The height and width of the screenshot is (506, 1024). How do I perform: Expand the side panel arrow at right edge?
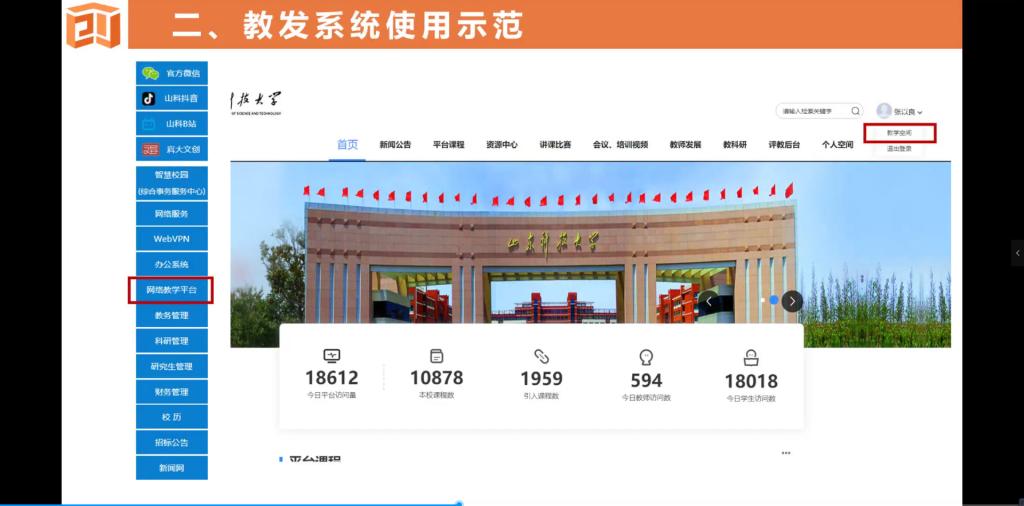pos(1017,253)
